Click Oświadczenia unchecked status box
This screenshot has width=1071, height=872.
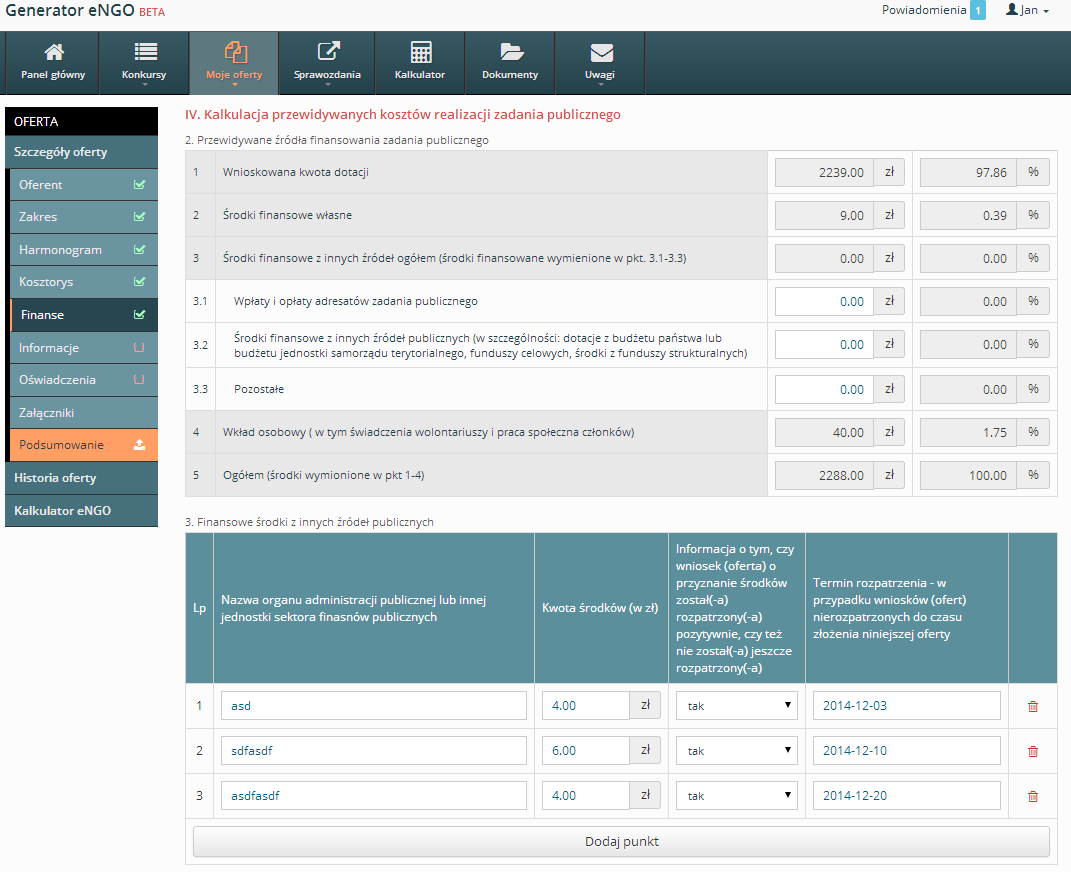click(139, 380)
